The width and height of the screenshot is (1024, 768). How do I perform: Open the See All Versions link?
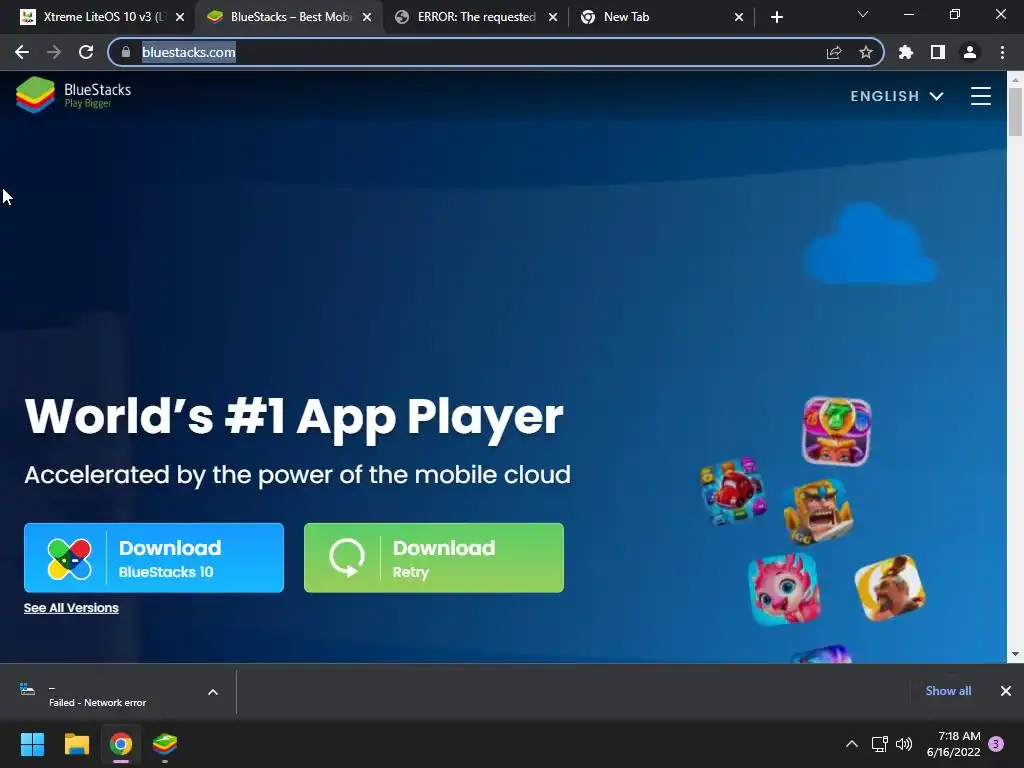[x=71, y=608]
